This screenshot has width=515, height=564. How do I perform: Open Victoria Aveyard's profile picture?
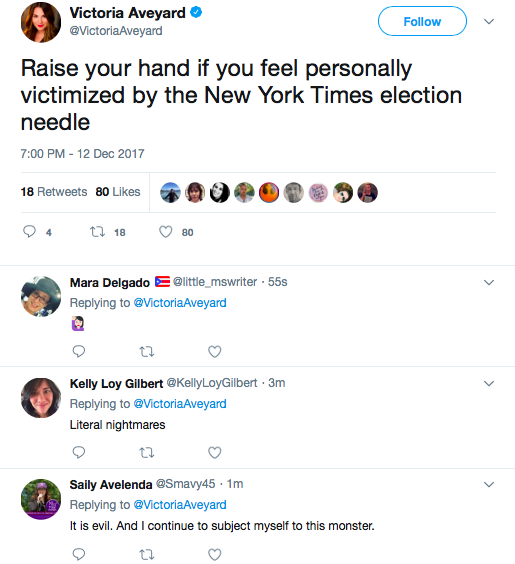[41, 22]
